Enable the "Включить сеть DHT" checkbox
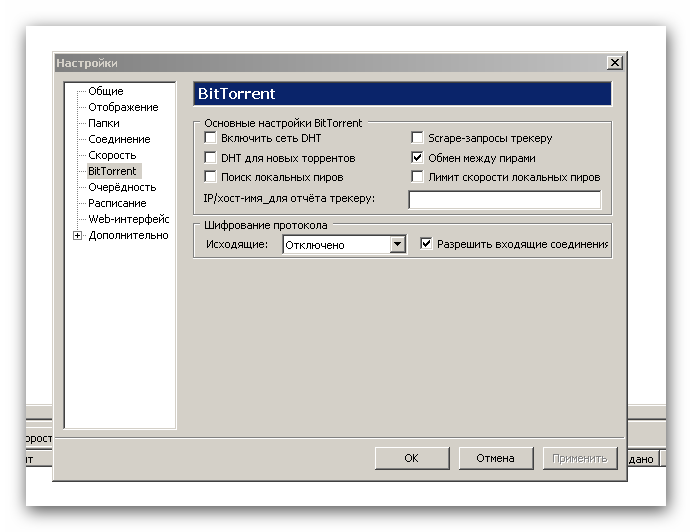 [x=211, y=138]
